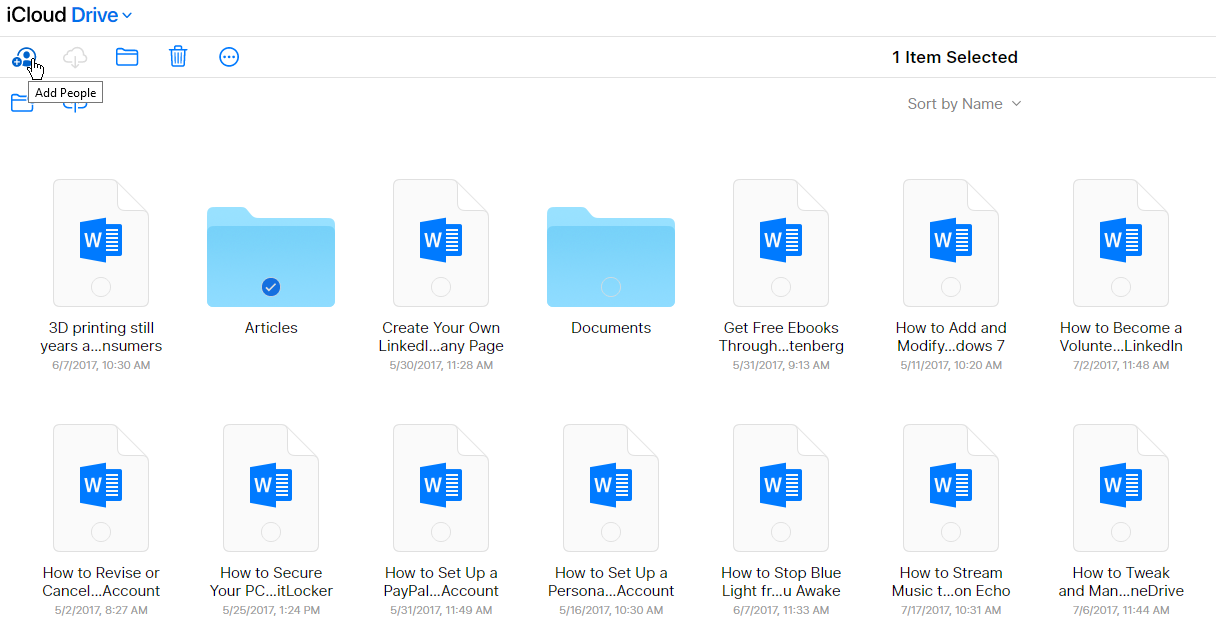Click the file name 'How to Tweak and Man...neDrive'
Viewport: 1216px width, 629px height.
[x=1121, y=582]
